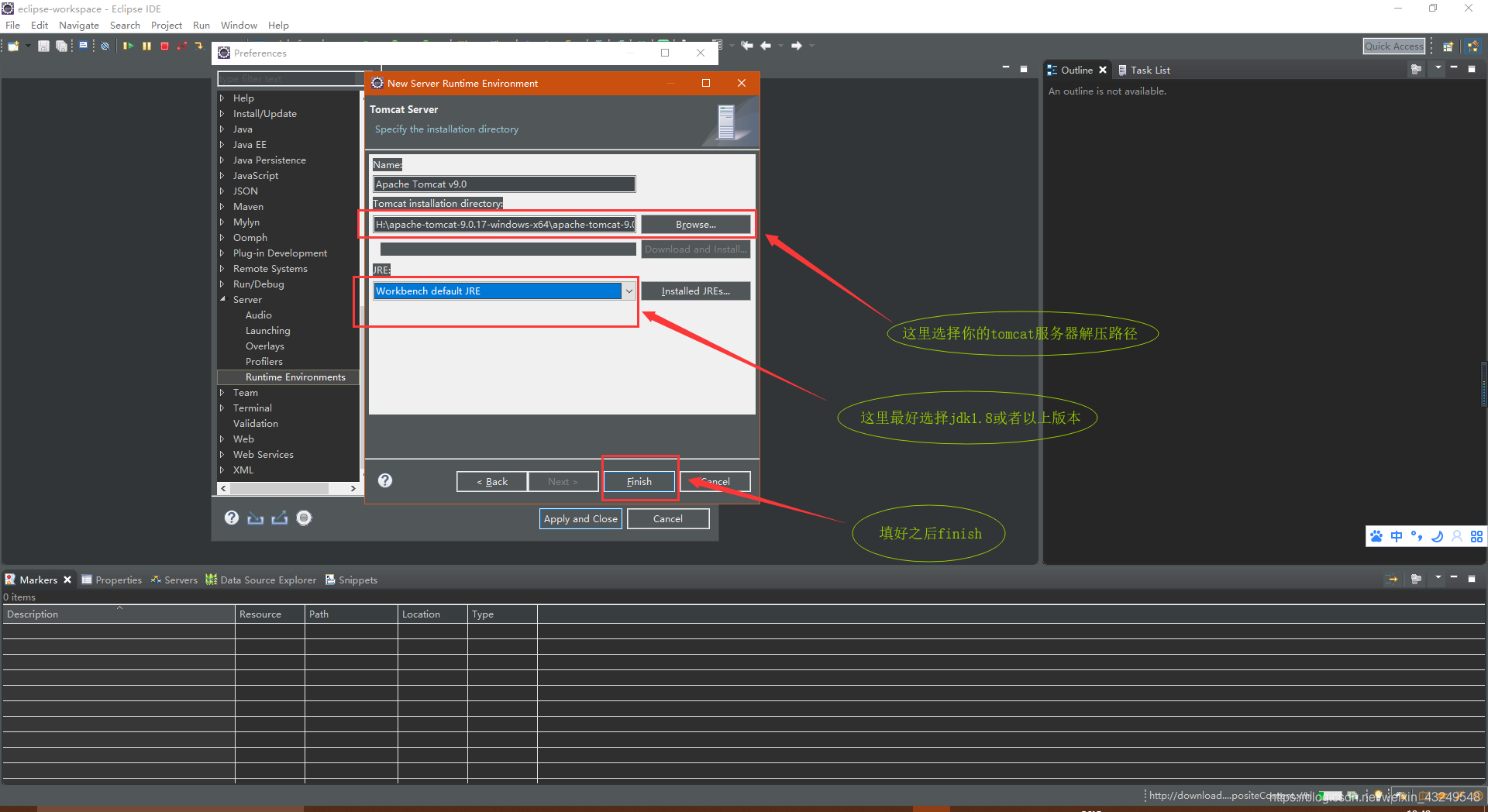
Task: Click the Skip All Breakpoints icon
Action: click(x=105, y=46)
